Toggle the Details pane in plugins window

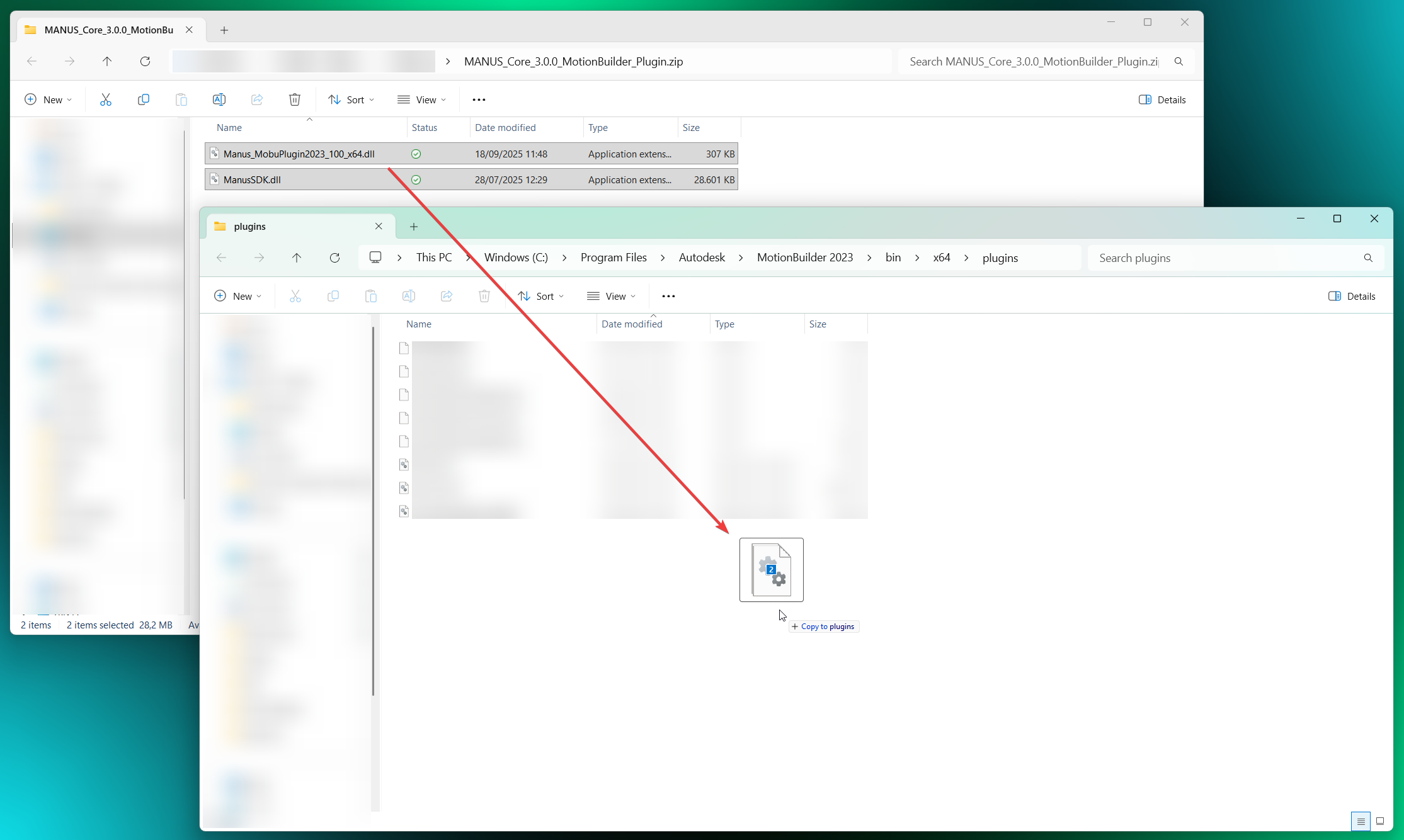[x=1352, y=296]
